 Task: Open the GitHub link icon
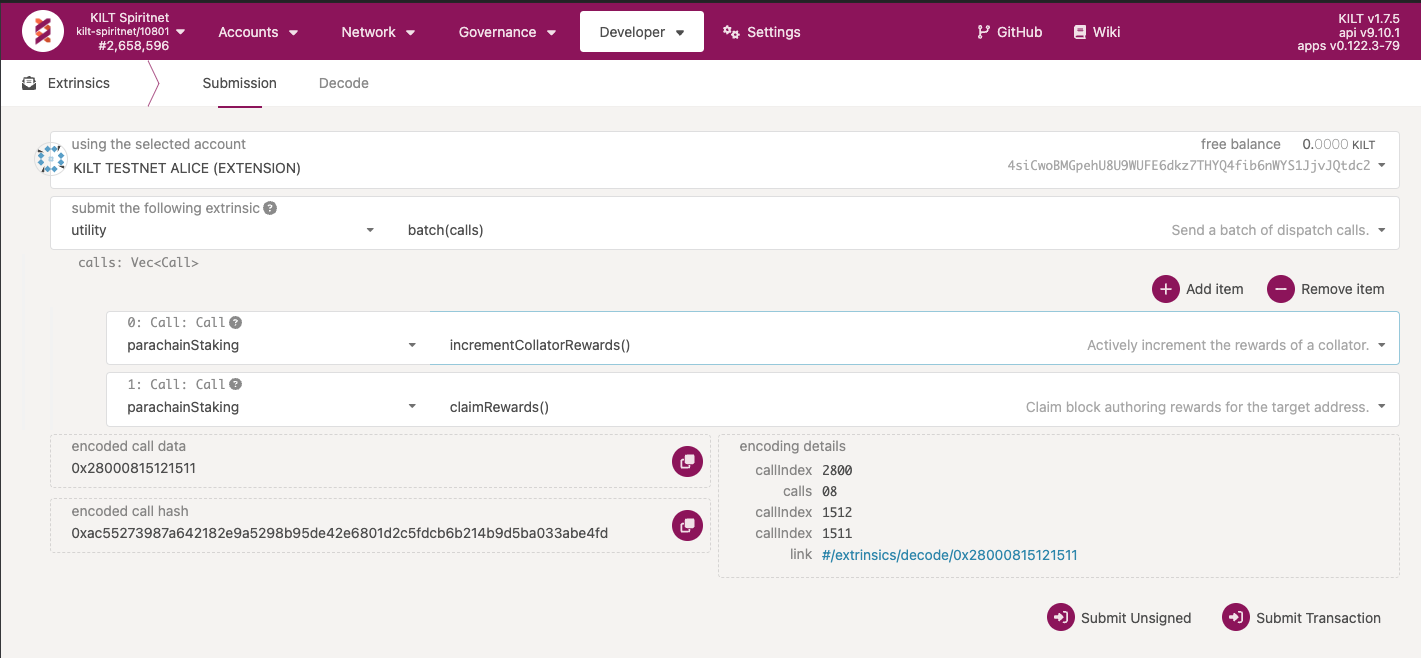click(x=984, y=32)
